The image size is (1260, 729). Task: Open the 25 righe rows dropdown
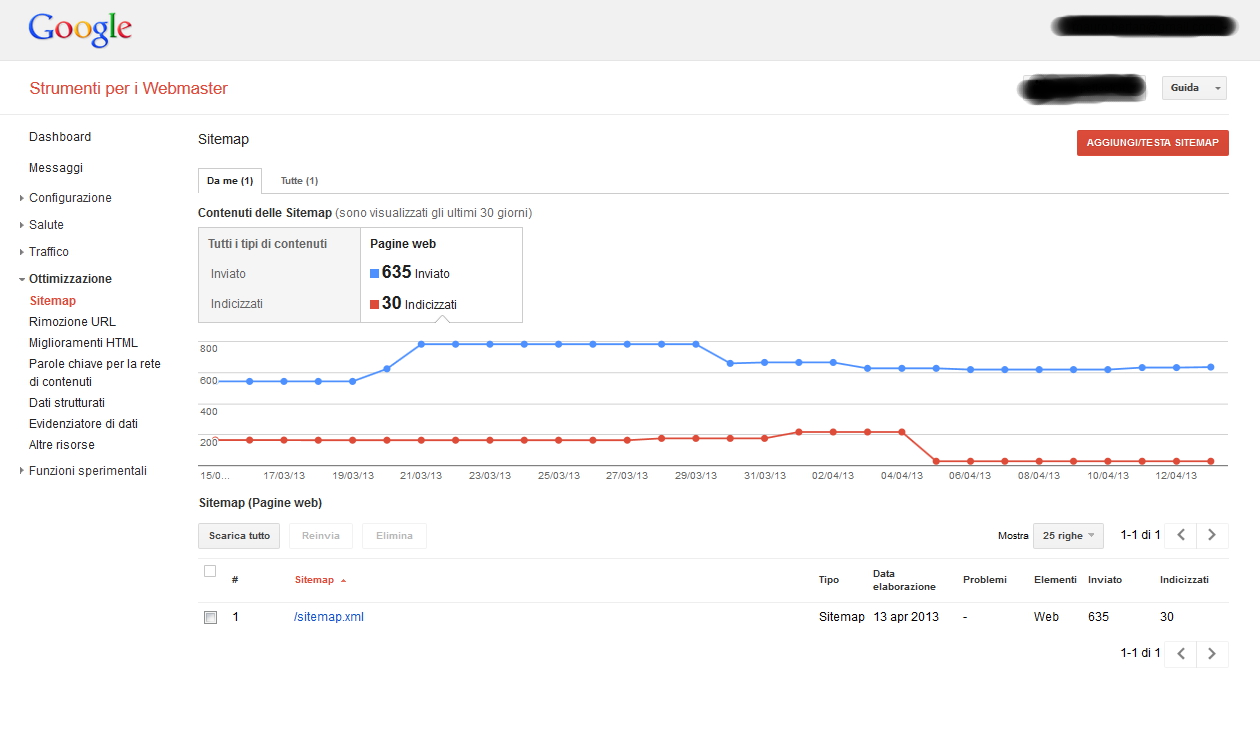click(x=1068, y=536)
